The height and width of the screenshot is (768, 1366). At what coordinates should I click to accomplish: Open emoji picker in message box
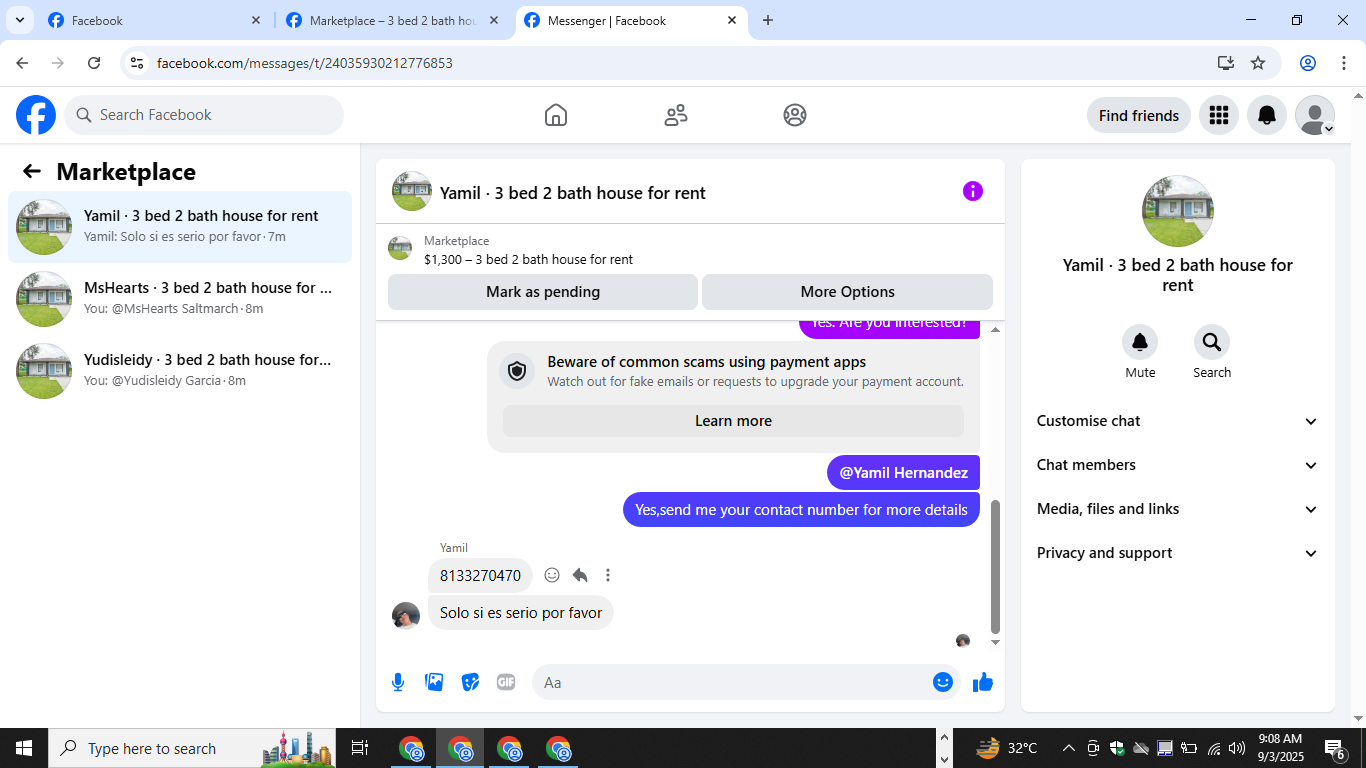pyautogui.click(x=943, y=682)
